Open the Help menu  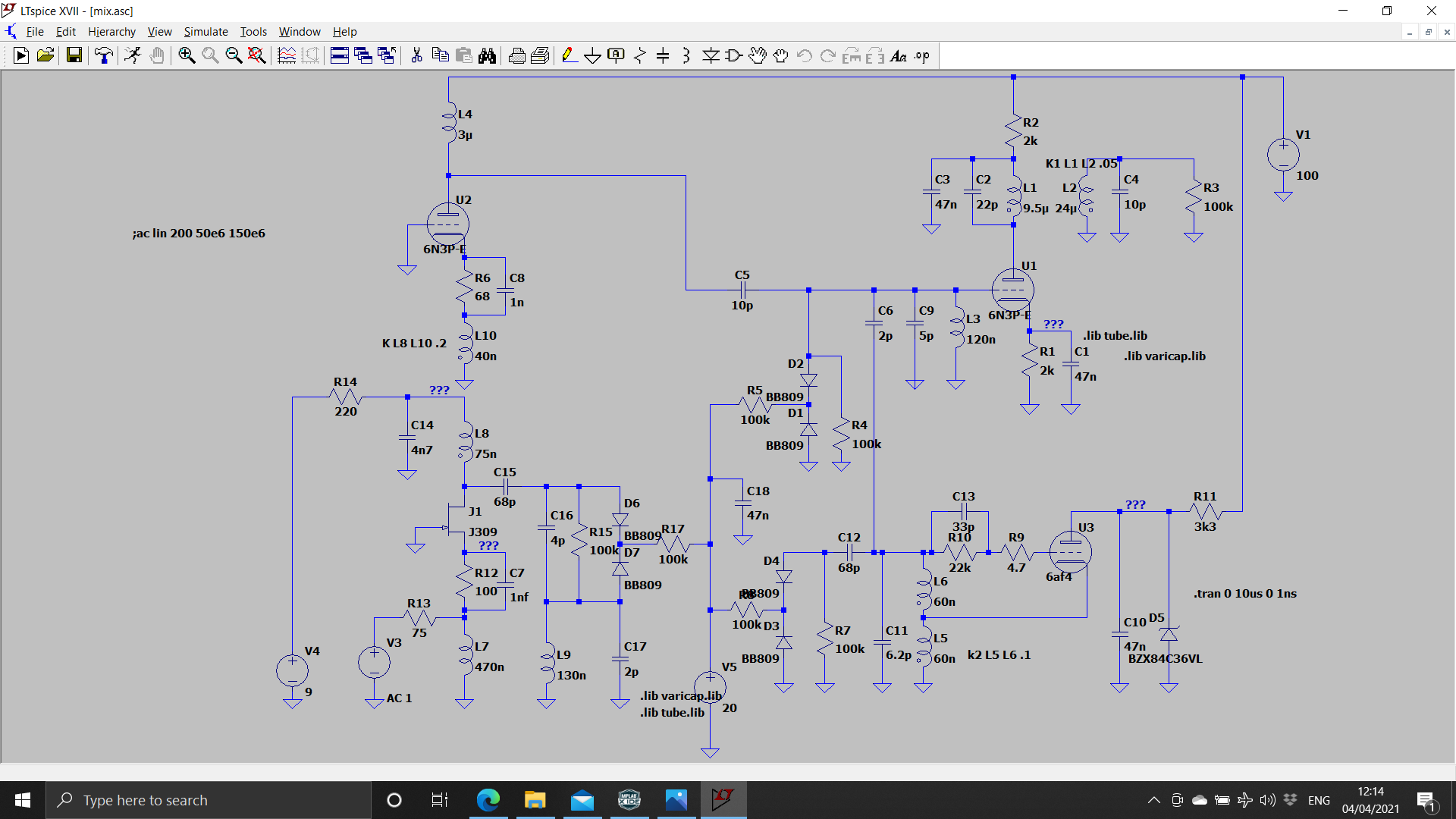pyautogui.click(x=344, y=31)
